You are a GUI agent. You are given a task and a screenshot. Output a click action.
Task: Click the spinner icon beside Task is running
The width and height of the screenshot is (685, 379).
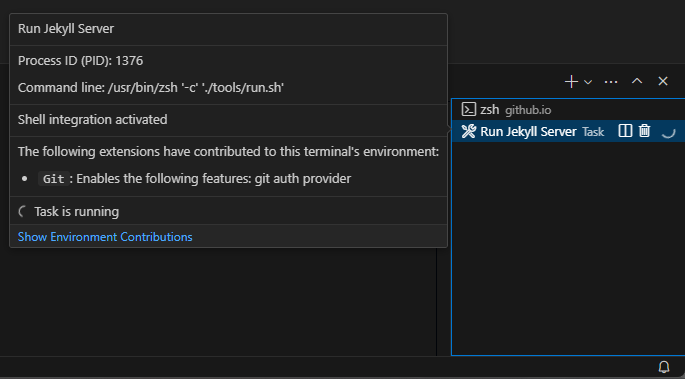23,211
